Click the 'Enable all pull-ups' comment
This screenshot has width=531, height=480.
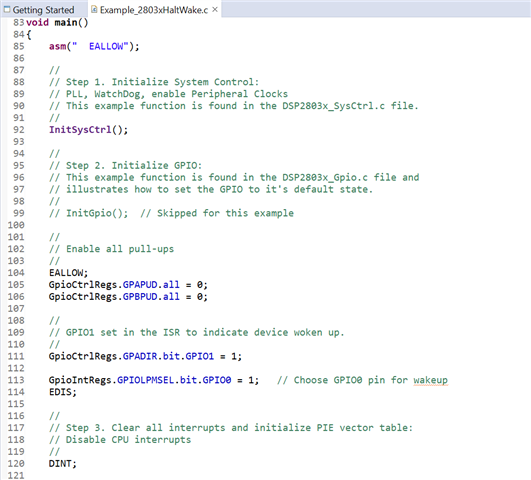[111, 249]
